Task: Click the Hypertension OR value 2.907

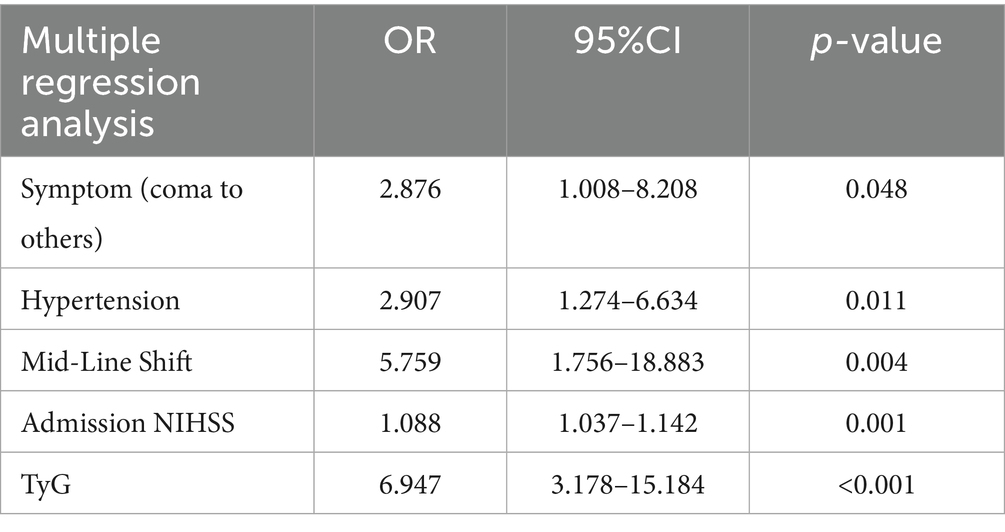Action: pos(410,299)
